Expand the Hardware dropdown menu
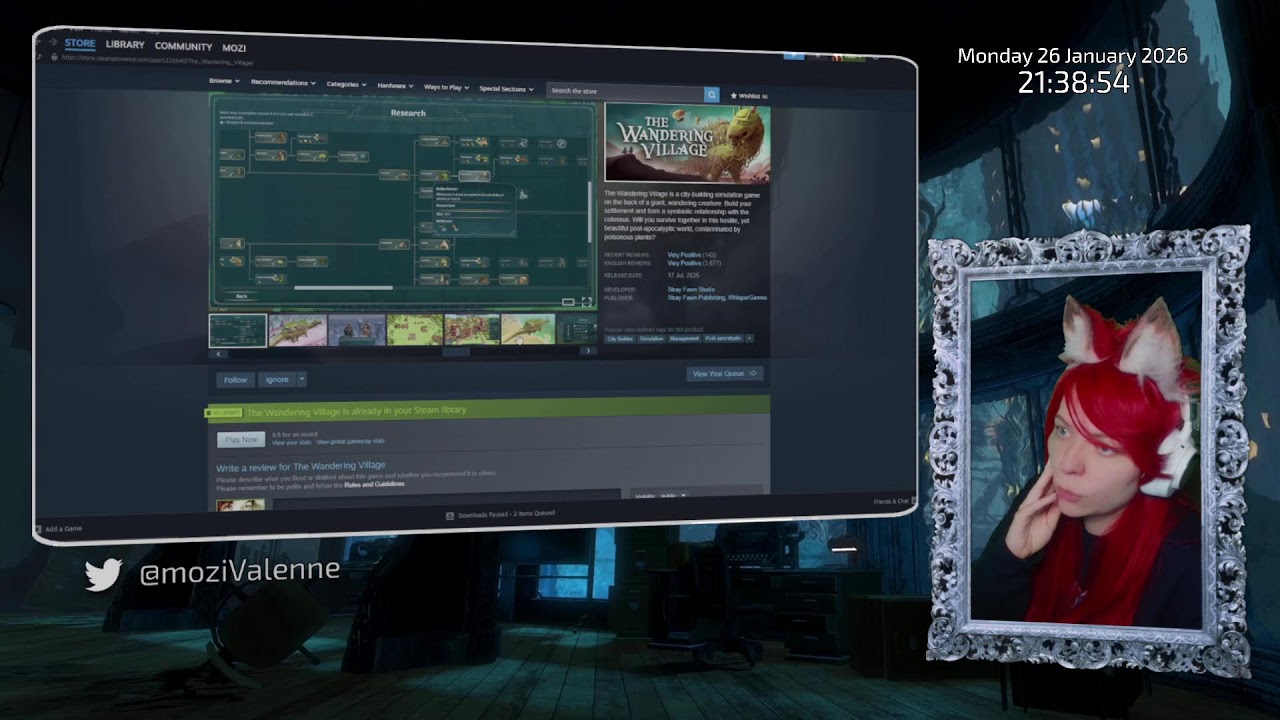The image size is (1280, 720). tap(395, 86)
